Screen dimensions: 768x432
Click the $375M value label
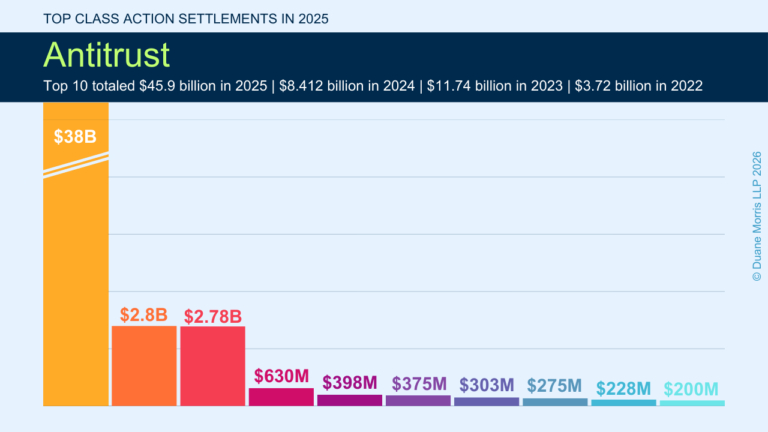[418, 383]
